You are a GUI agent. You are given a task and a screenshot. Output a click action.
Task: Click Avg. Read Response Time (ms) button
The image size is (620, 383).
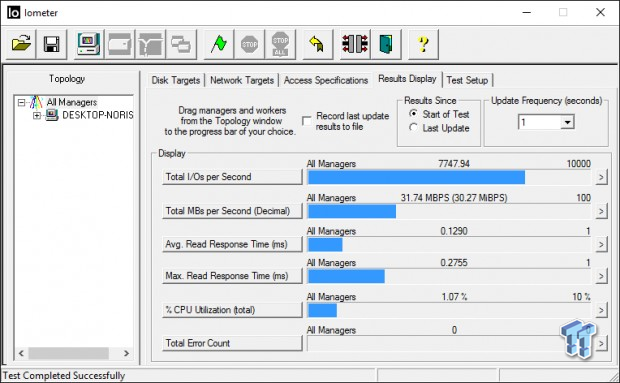pyautogui.click(x=232, y=244)
